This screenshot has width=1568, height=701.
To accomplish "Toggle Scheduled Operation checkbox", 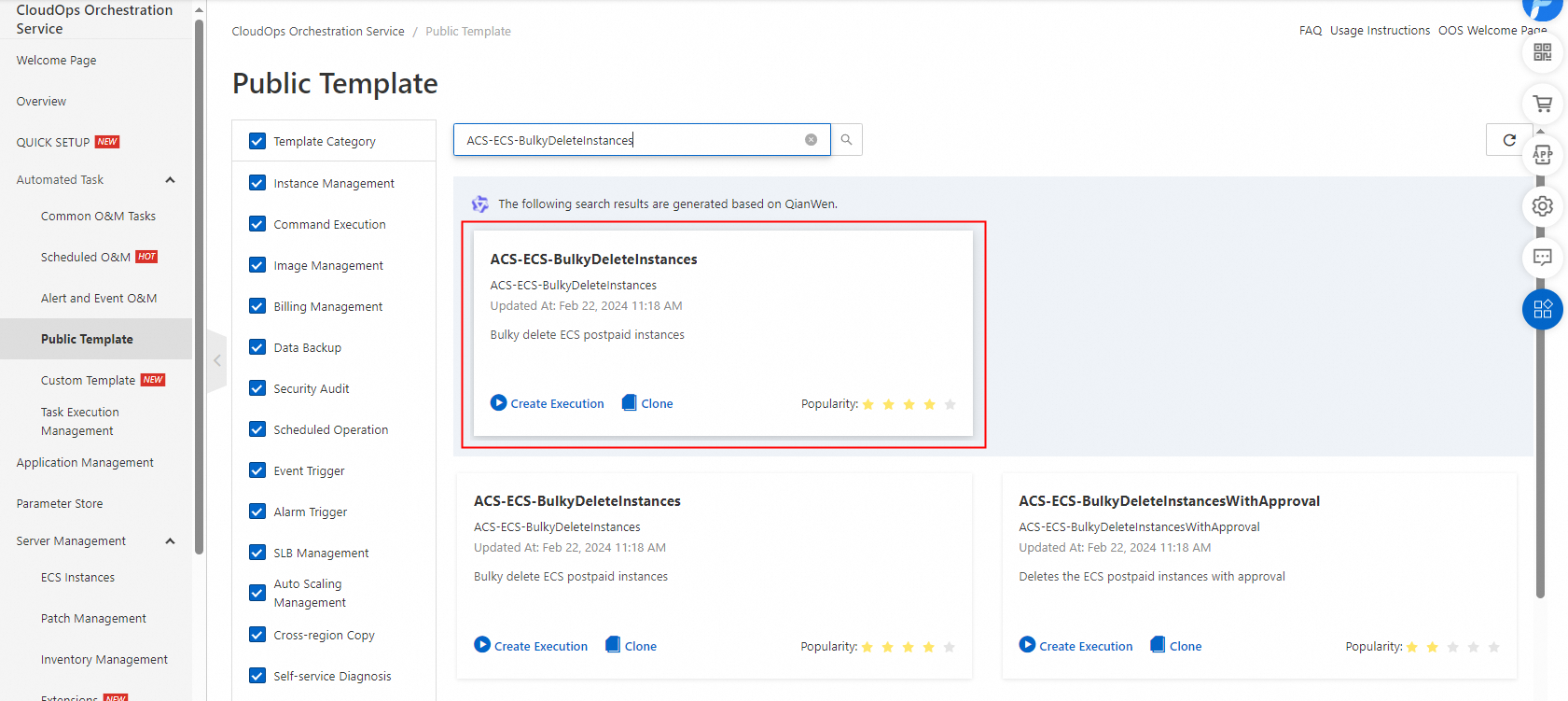I will coord(257,429).
